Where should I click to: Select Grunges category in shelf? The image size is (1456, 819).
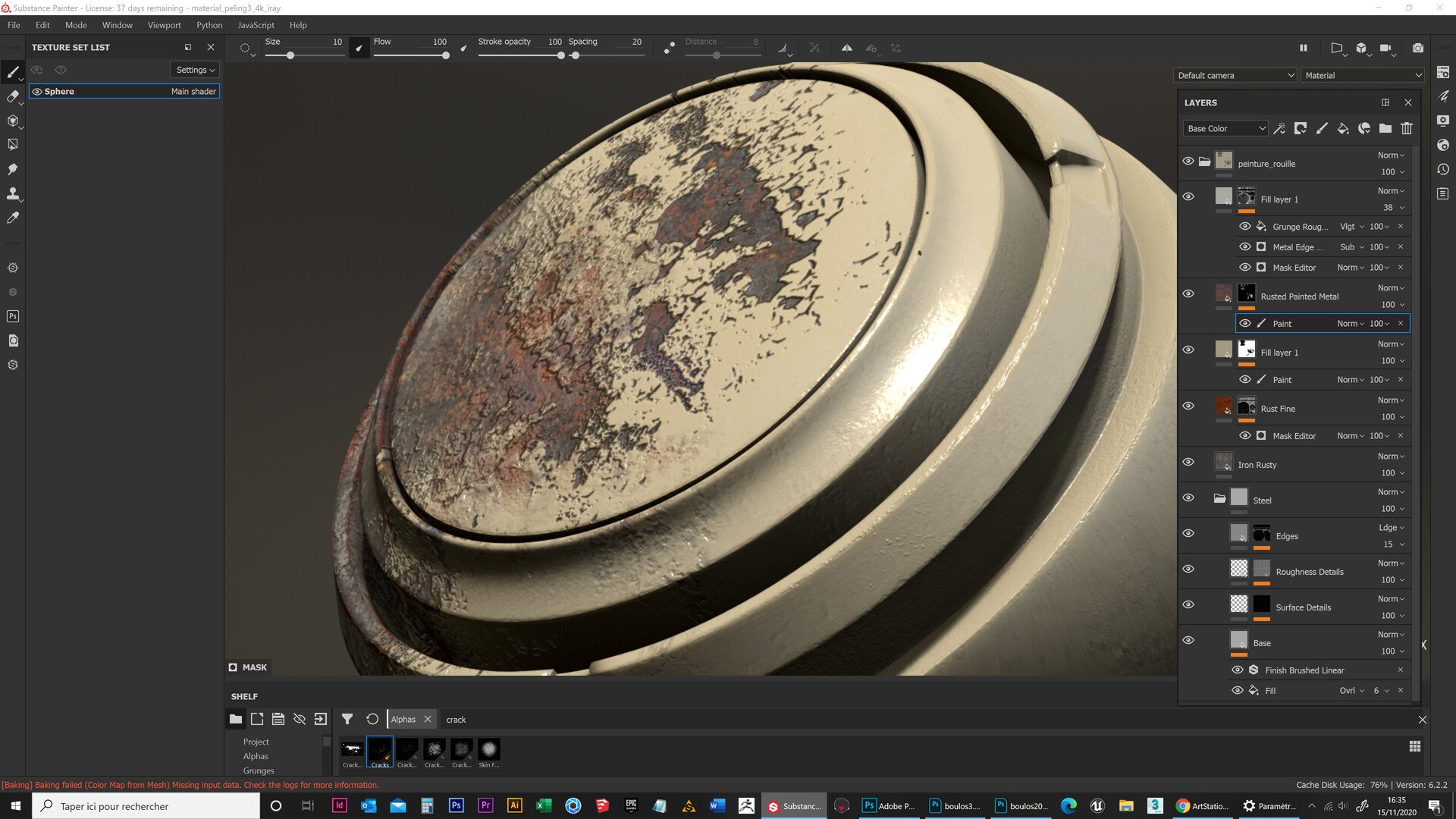258,770
